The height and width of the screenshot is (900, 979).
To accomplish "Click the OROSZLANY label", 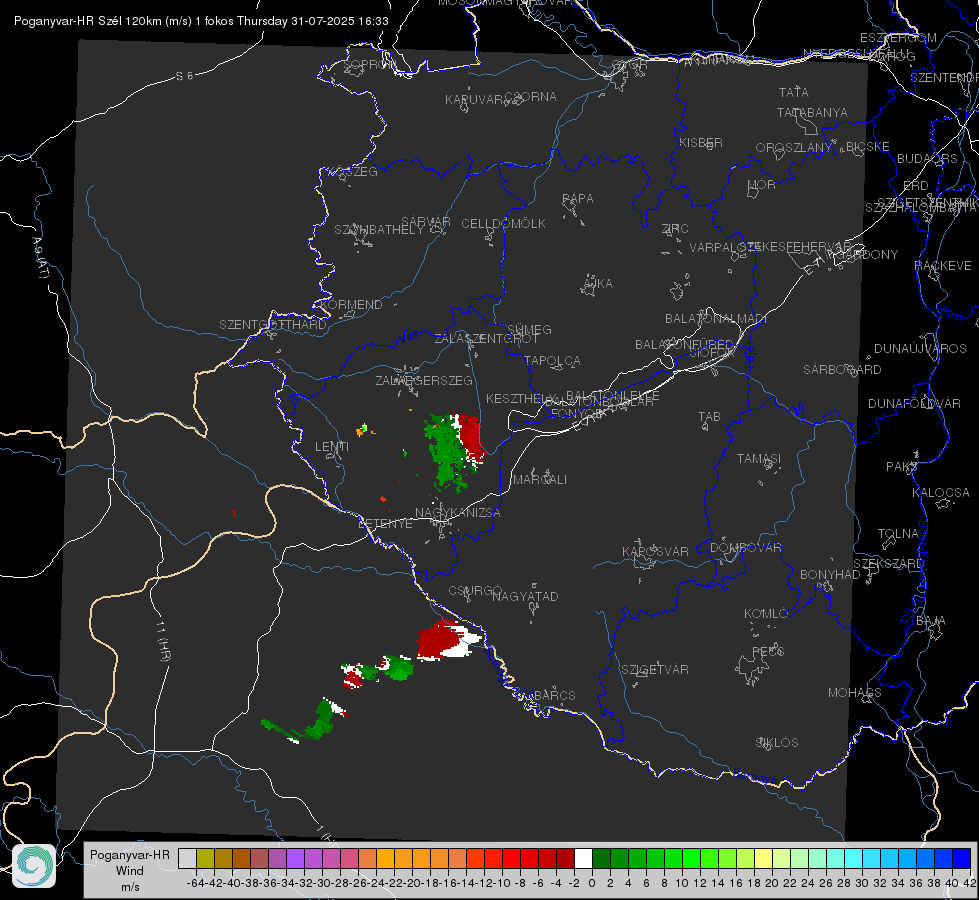I will tap(794, 148).
